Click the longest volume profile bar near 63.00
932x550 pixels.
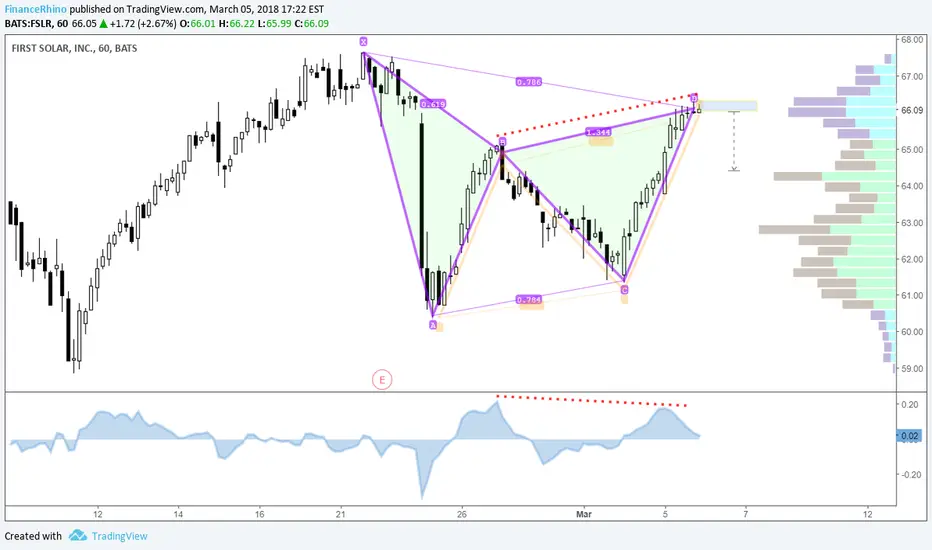(x=827, y=230)
